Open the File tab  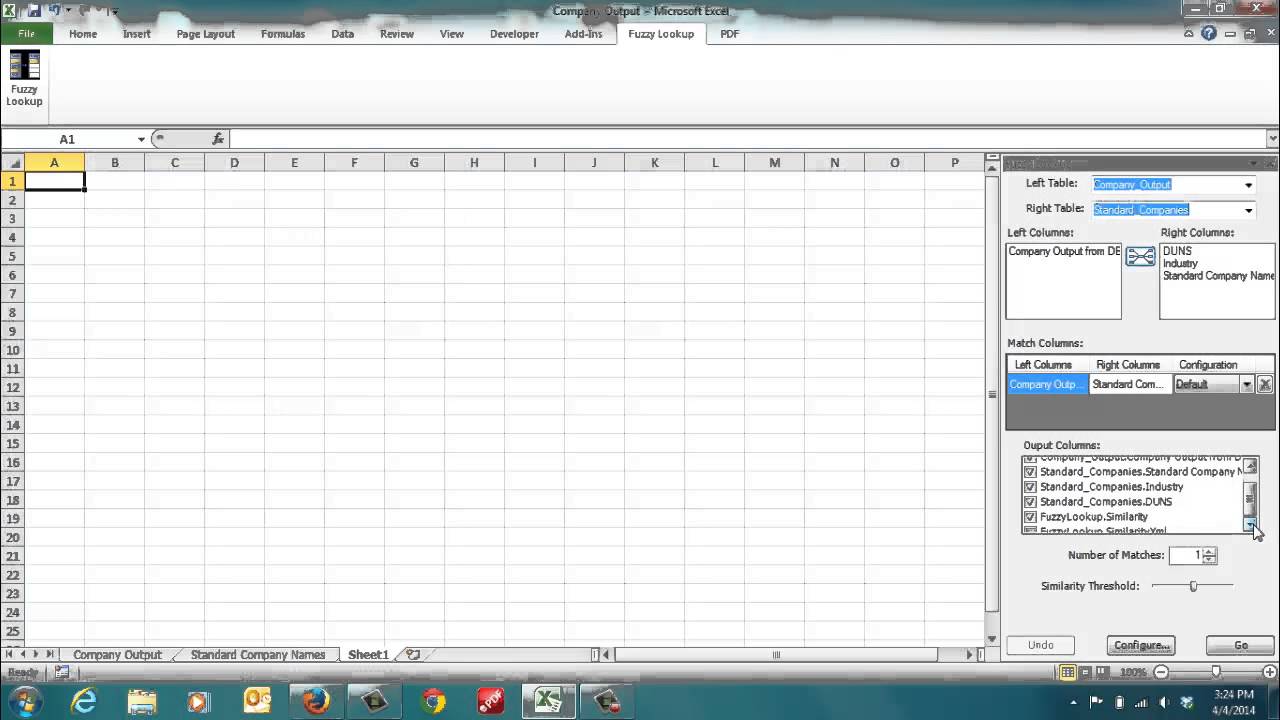[x=26, y=34]
